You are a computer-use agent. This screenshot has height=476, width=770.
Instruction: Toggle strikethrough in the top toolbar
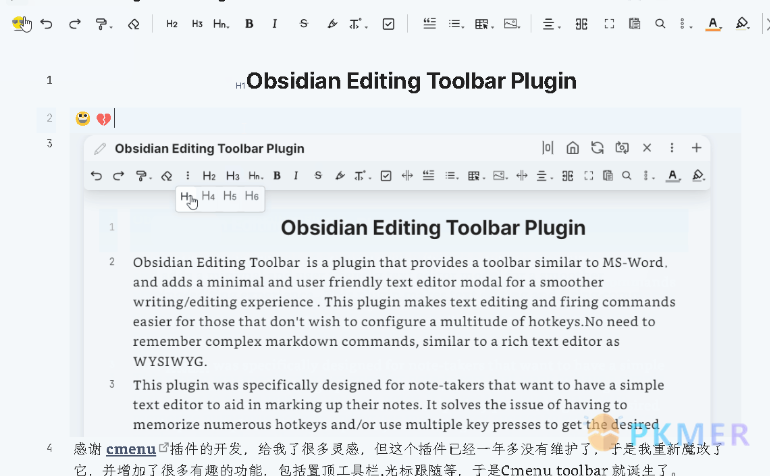tap(303, 24)
